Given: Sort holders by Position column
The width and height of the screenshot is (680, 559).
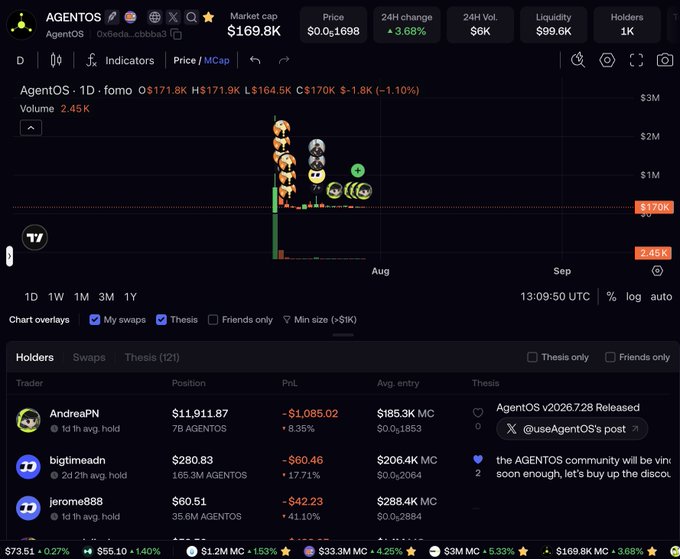Looking at the screenshot, I should pyautogui.click(x=189, y=383).
